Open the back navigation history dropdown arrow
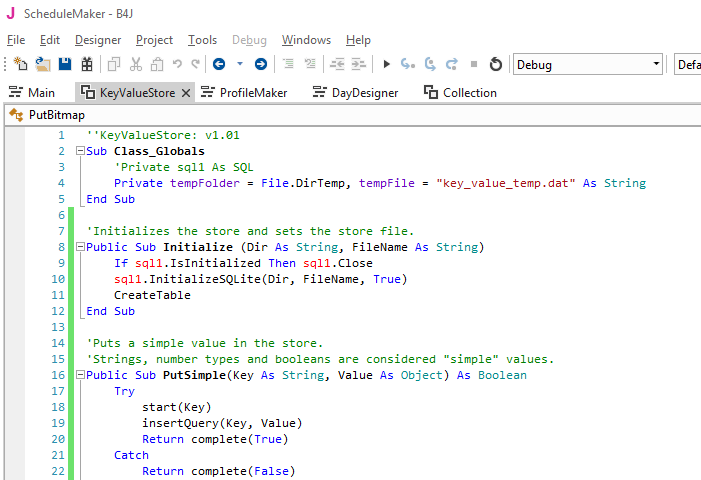 [239, 64]
